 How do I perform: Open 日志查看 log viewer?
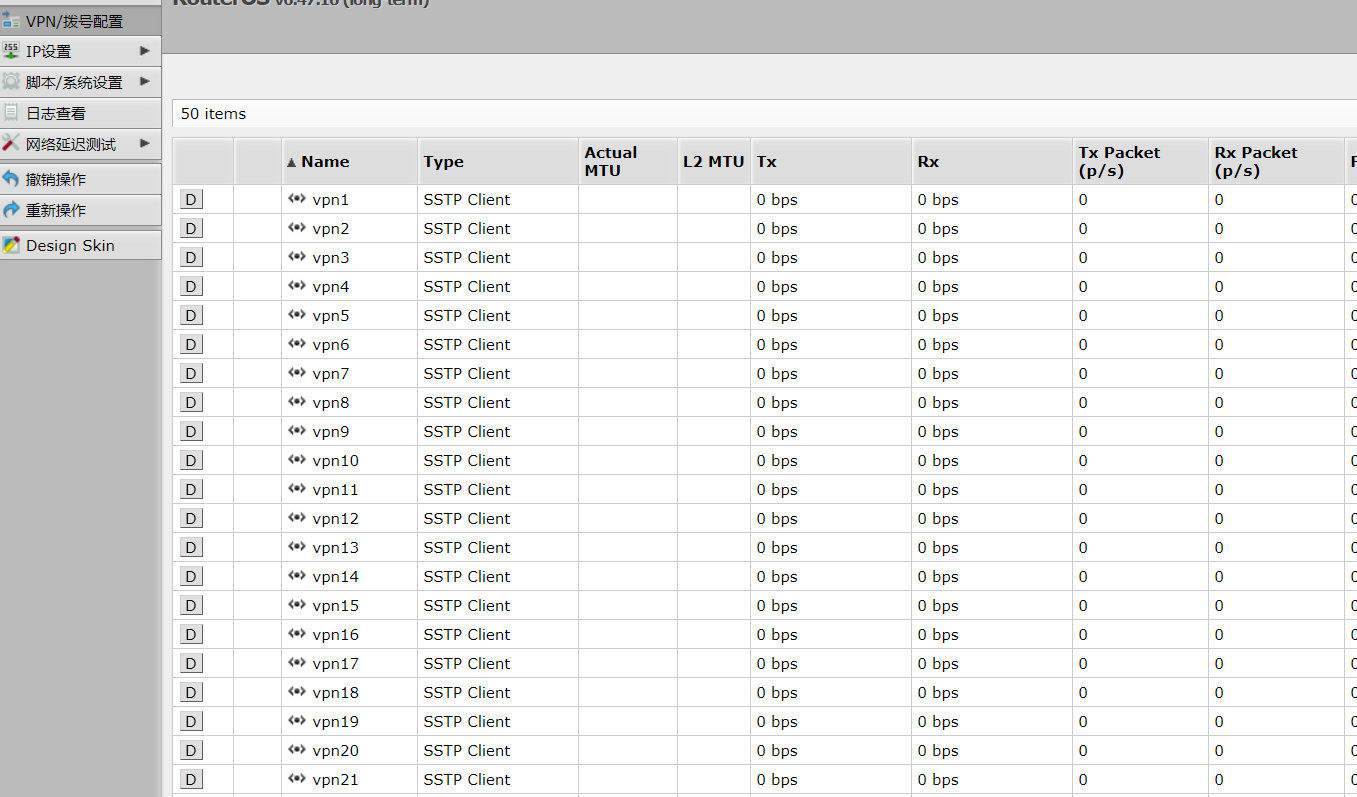[80, 113]
